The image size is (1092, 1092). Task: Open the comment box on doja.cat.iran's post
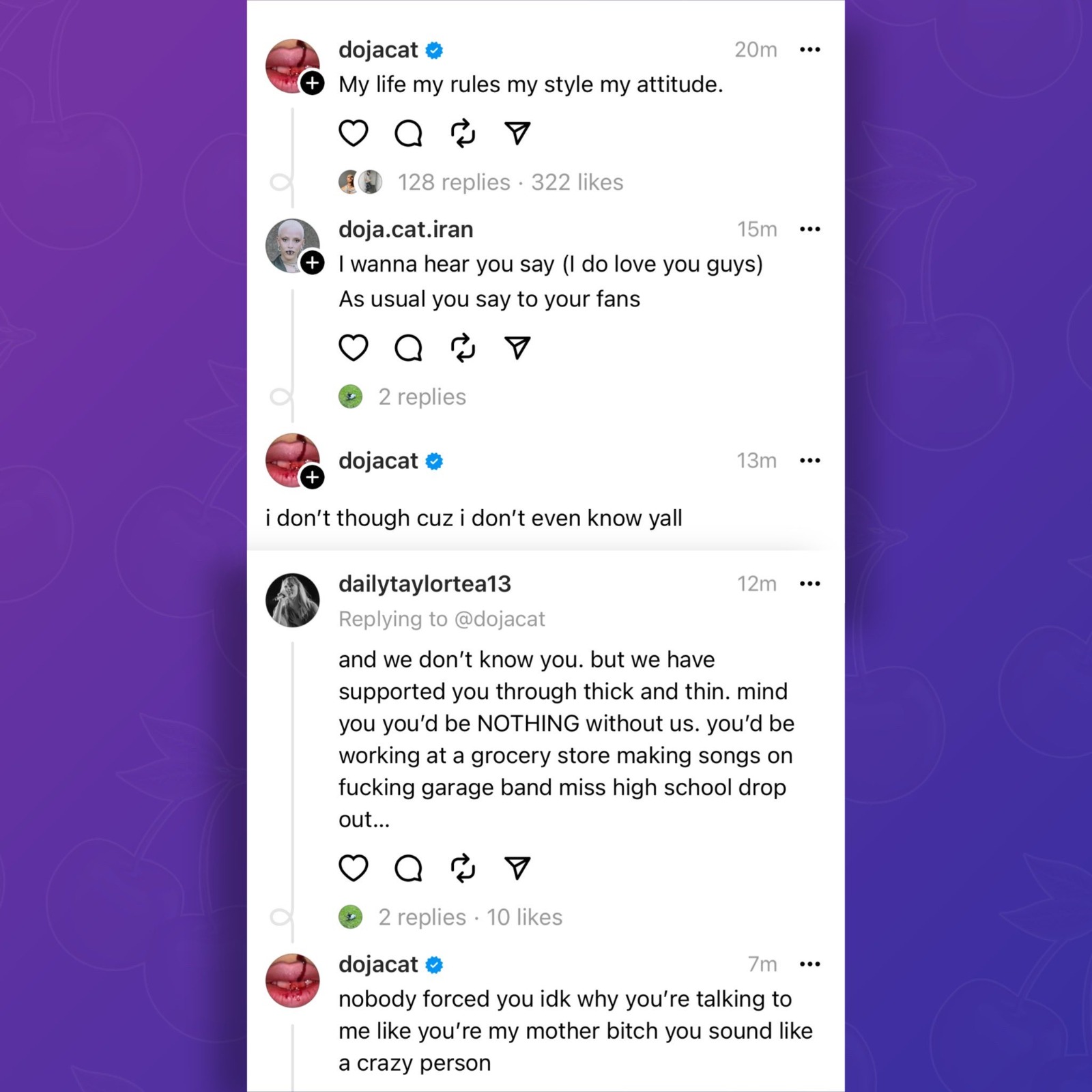pyautogui.click(x=407, y=347)
